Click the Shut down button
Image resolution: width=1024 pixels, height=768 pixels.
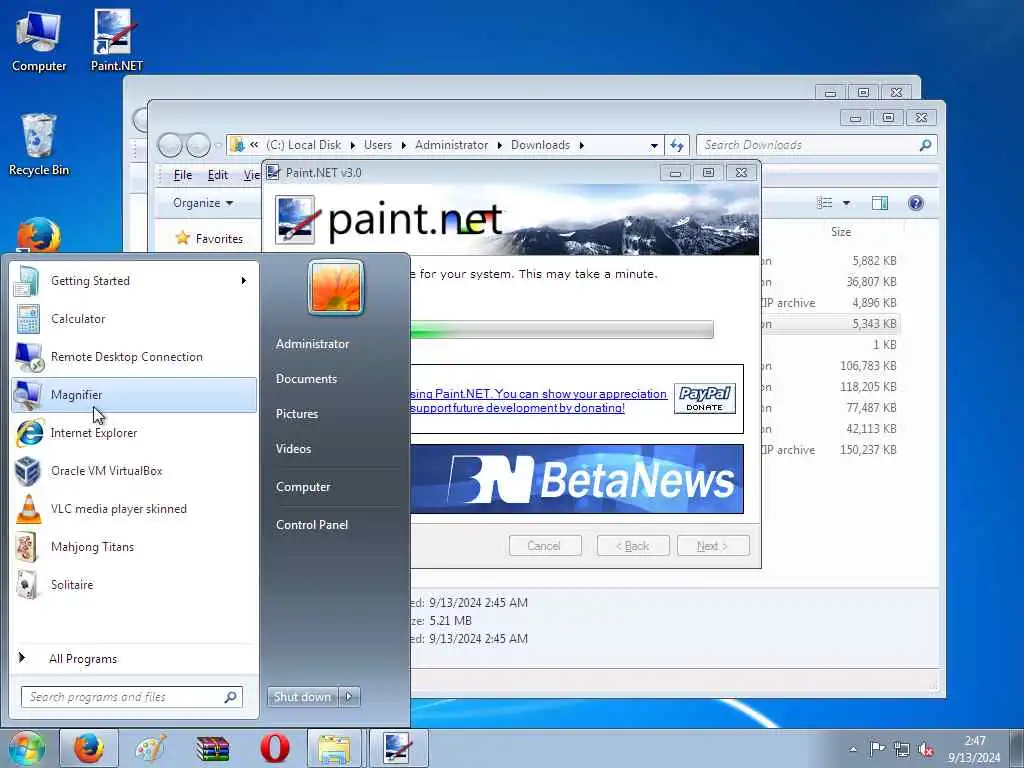coord(302,696)
